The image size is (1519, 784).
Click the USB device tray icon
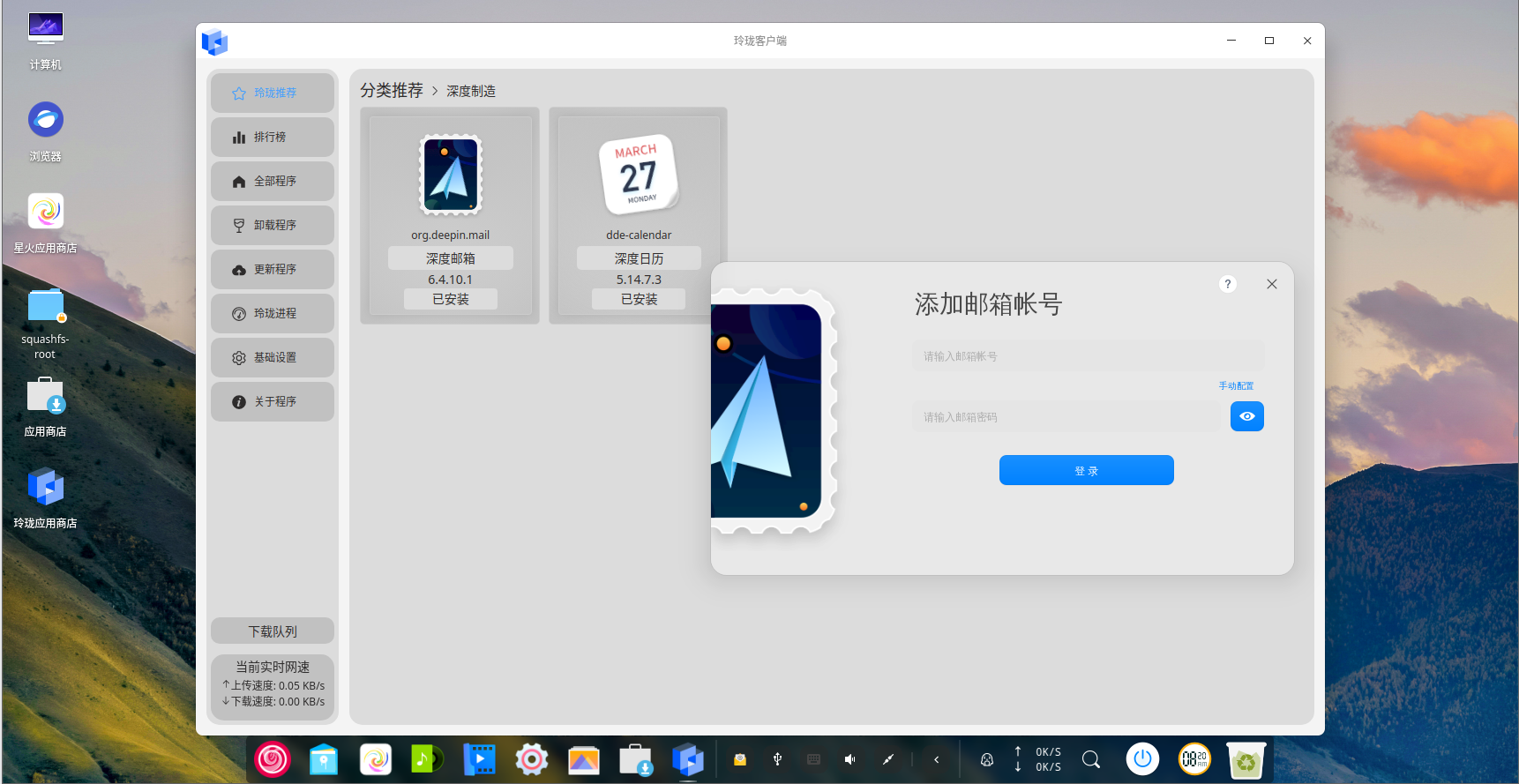777,759
